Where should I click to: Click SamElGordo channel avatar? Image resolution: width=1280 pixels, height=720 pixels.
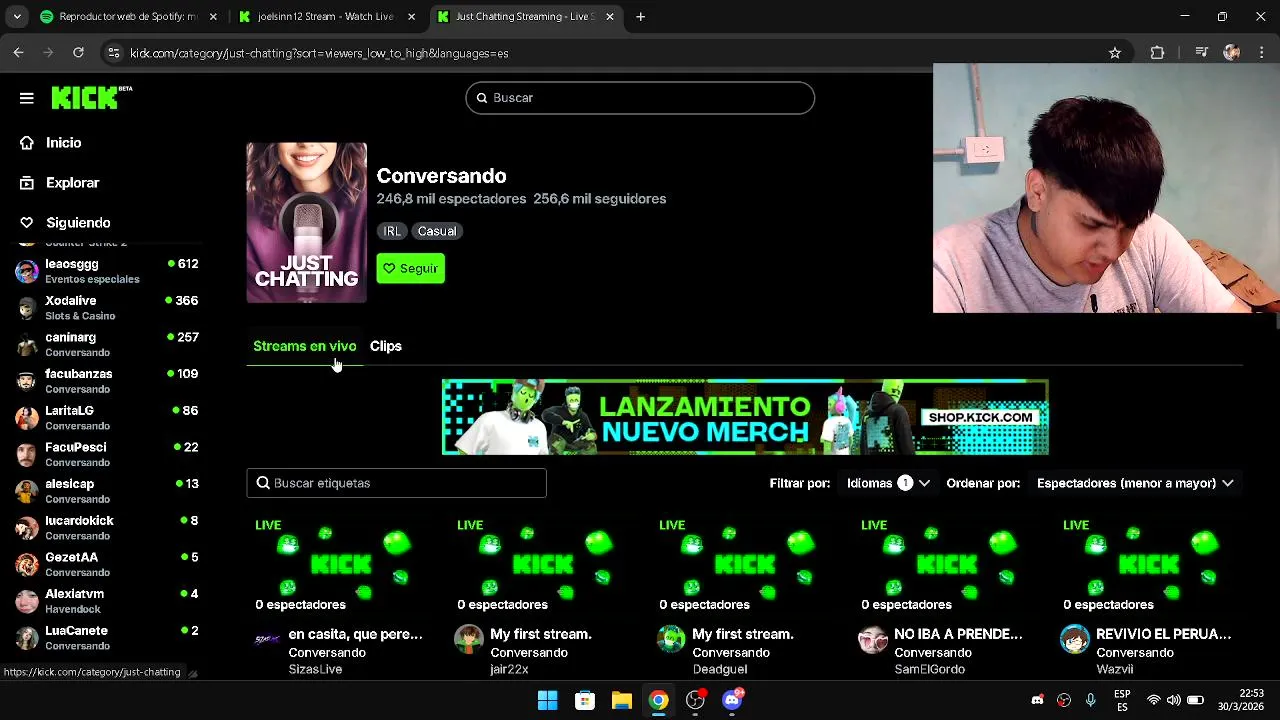873,639
